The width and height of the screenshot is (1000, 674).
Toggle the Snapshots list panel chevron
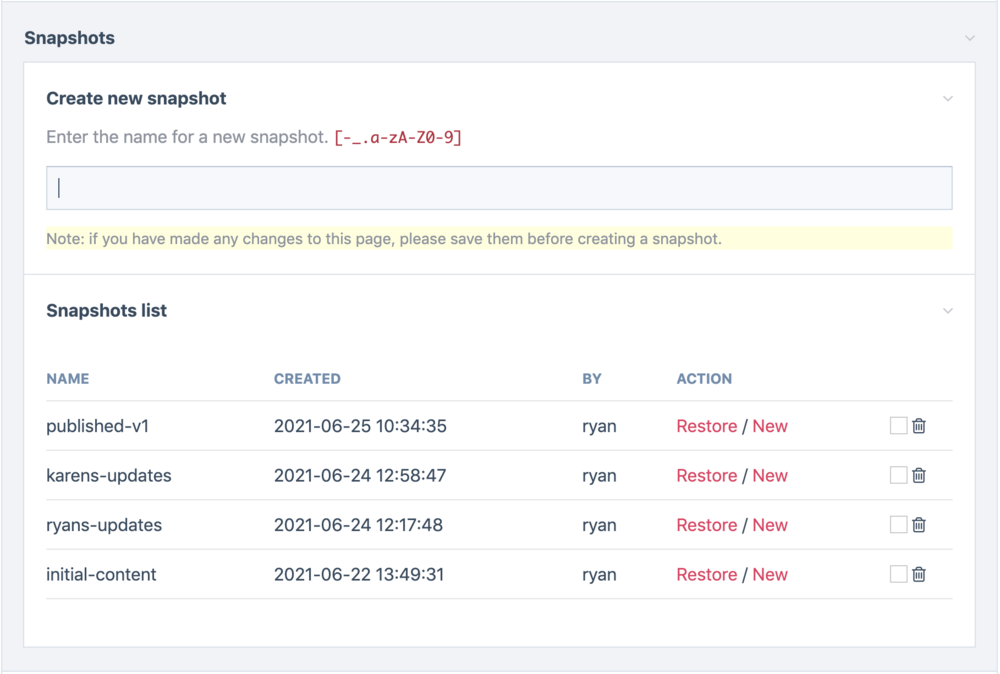coord(948,311)
